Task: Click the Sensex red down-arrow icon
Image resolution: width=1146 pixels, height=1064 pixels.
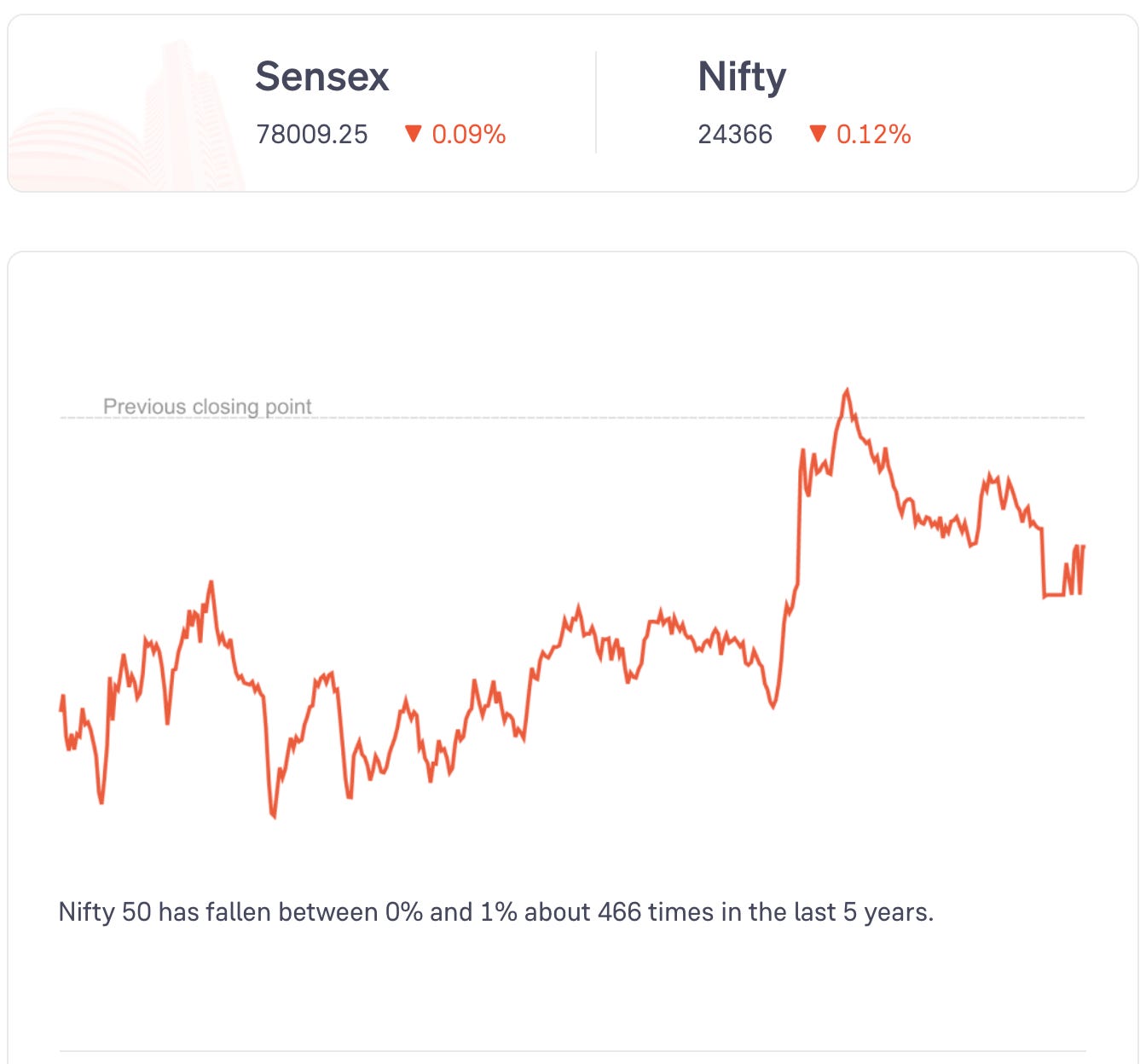Action: 414,134
